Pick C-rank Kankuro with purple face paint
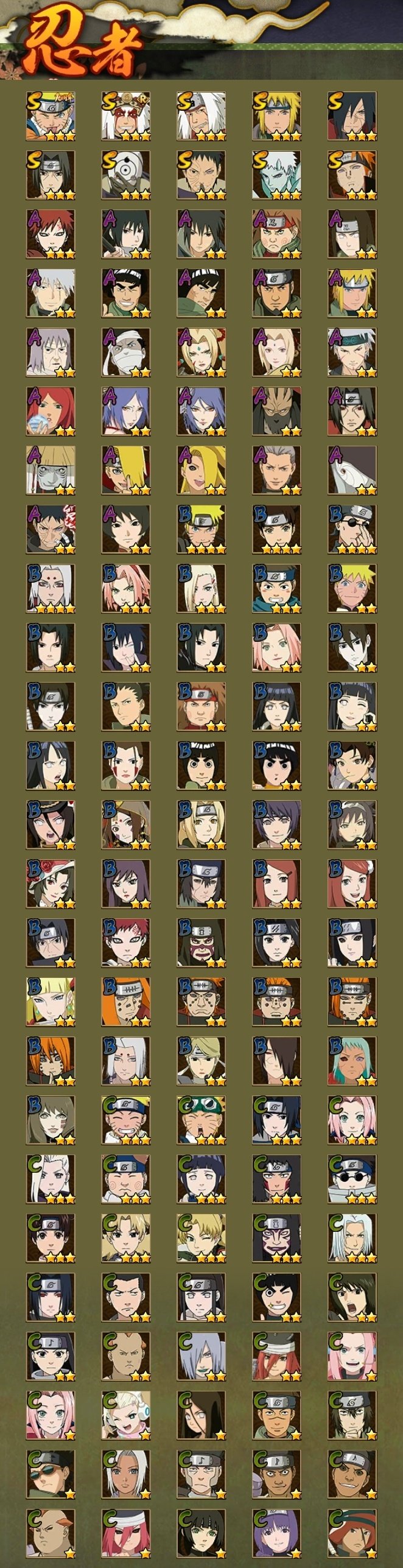Image resolution: width=403 pixels, height=1568 pixels. [x=277, y=1239]
